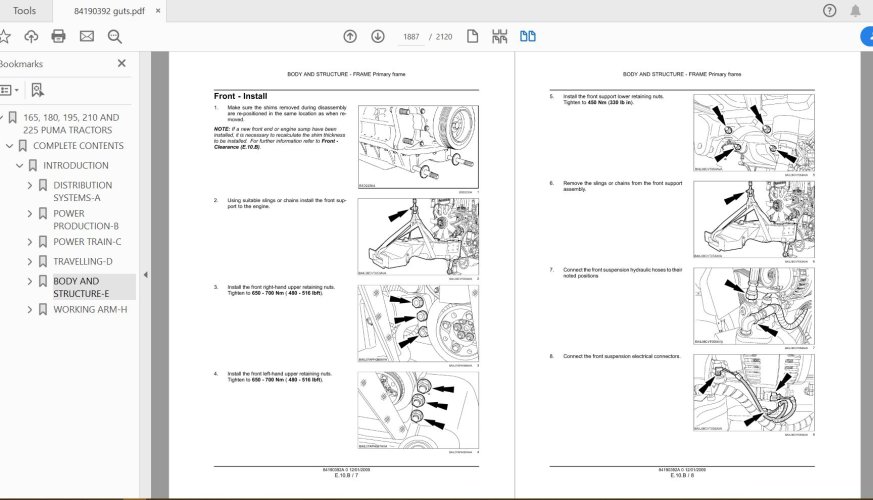Go to next page with down arrow
Image resolution: width=873 pixels, height=500 pixels.
(377, 37)
